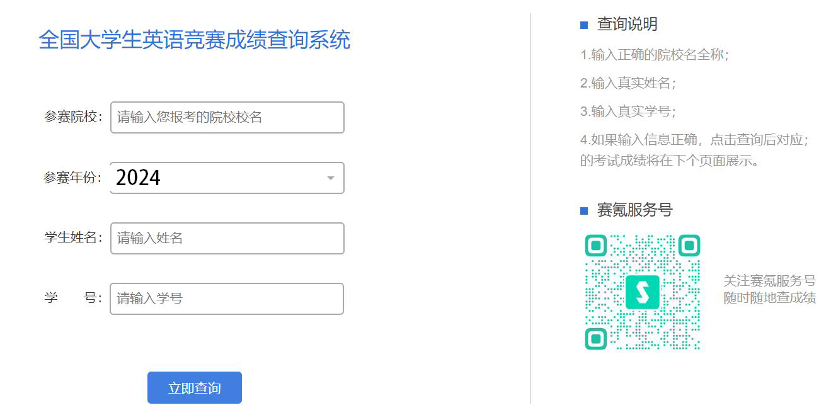Click the 立即查询 button

point(194,388)
